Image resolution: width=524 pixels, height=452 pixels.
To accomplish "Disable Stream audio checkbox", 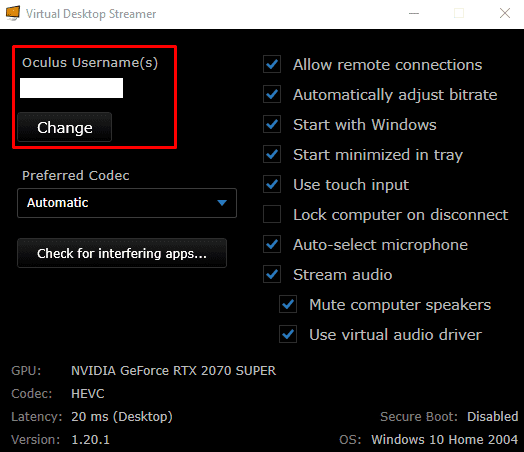I will tap(272, 274).
